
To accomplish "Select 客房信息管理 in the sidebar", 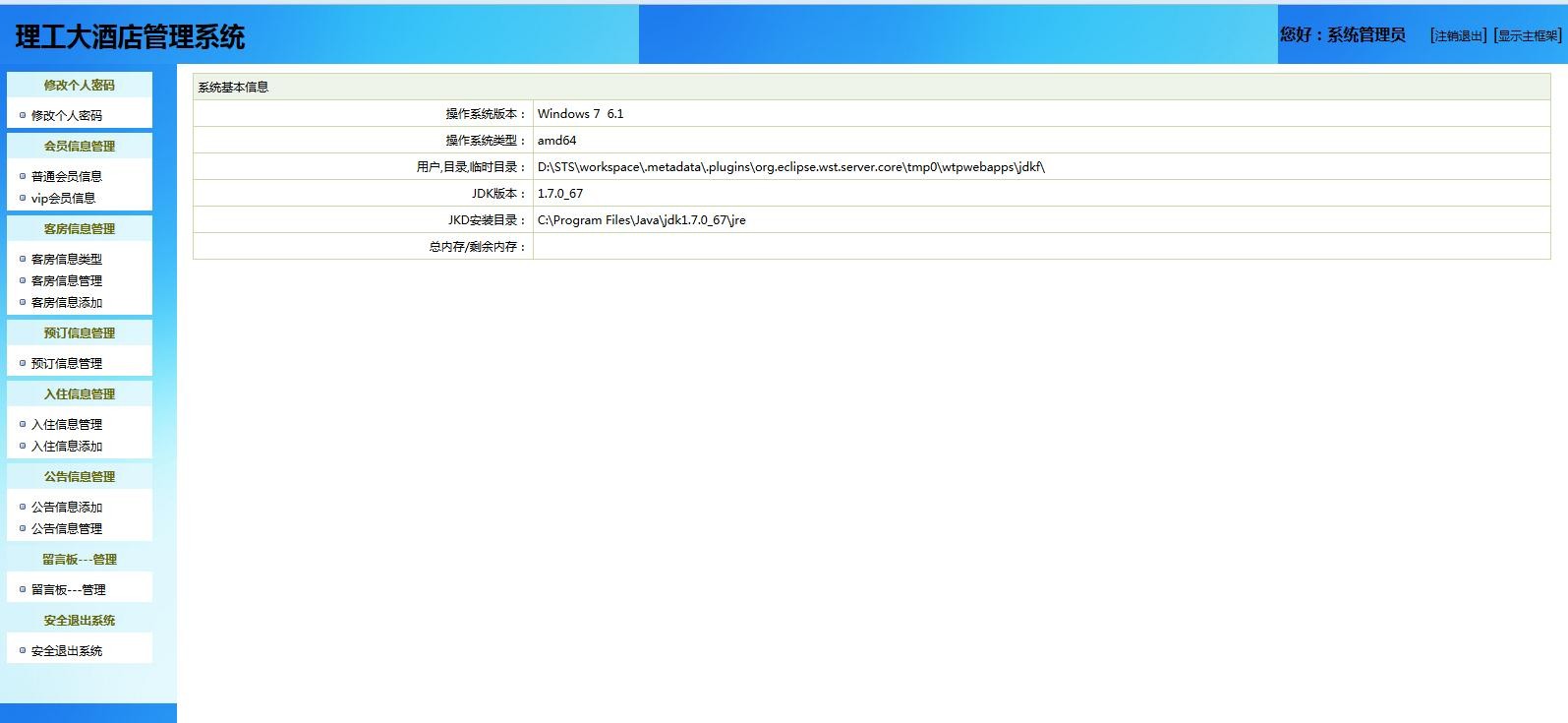I will point(67,280).
